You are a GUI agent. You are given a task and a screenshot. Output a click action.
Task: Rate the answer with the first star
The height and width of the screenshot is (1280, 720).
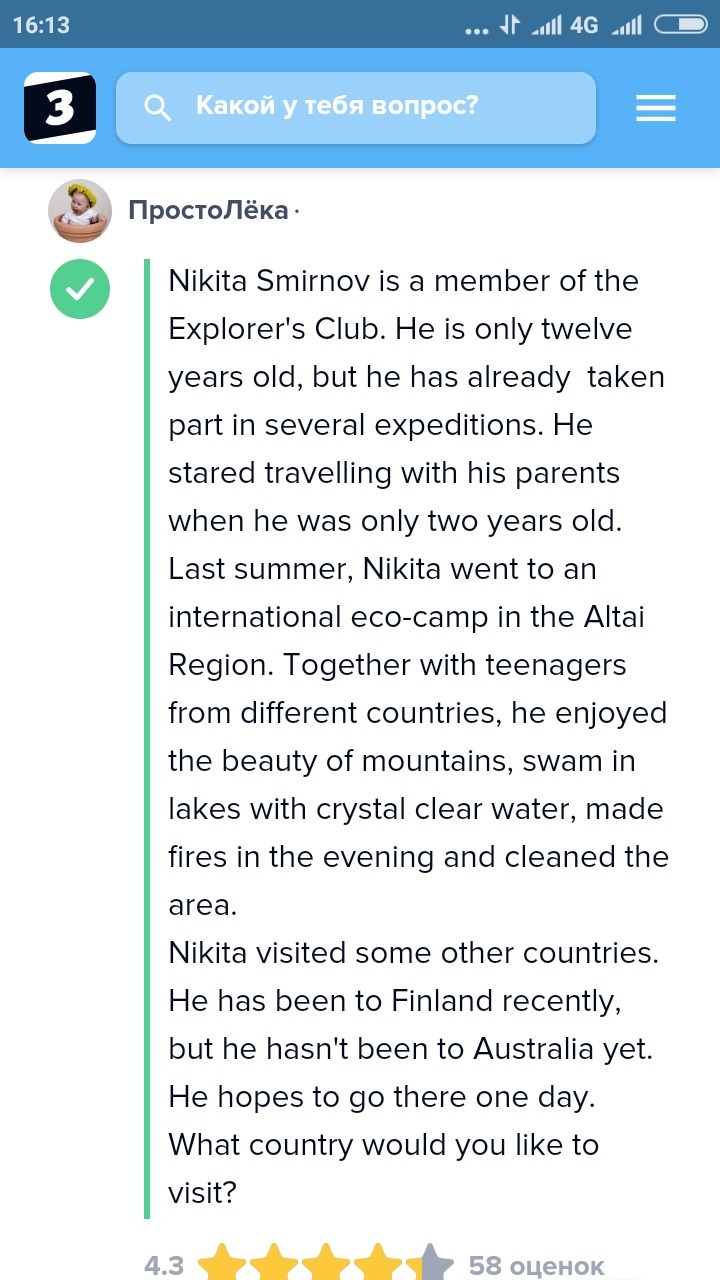click(222, 1264)
